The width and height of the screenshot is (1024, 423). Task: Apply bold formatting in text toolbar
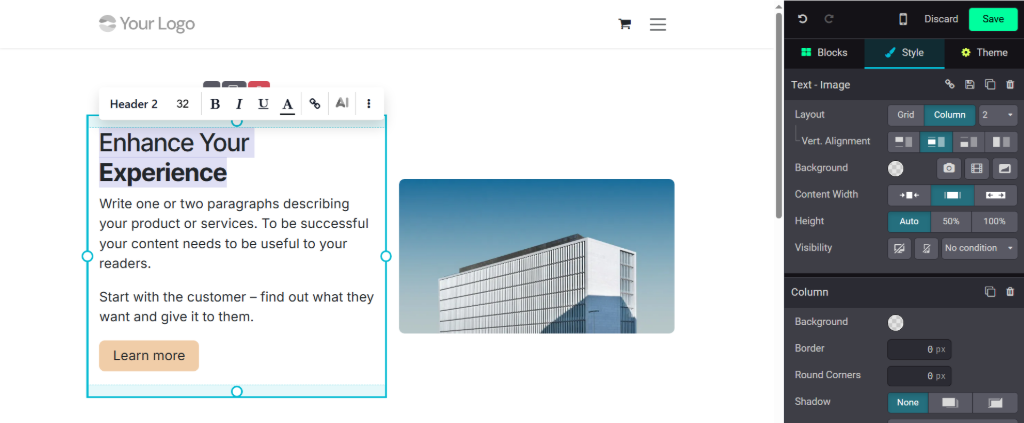pyautogui.click(x=215, y=104)
